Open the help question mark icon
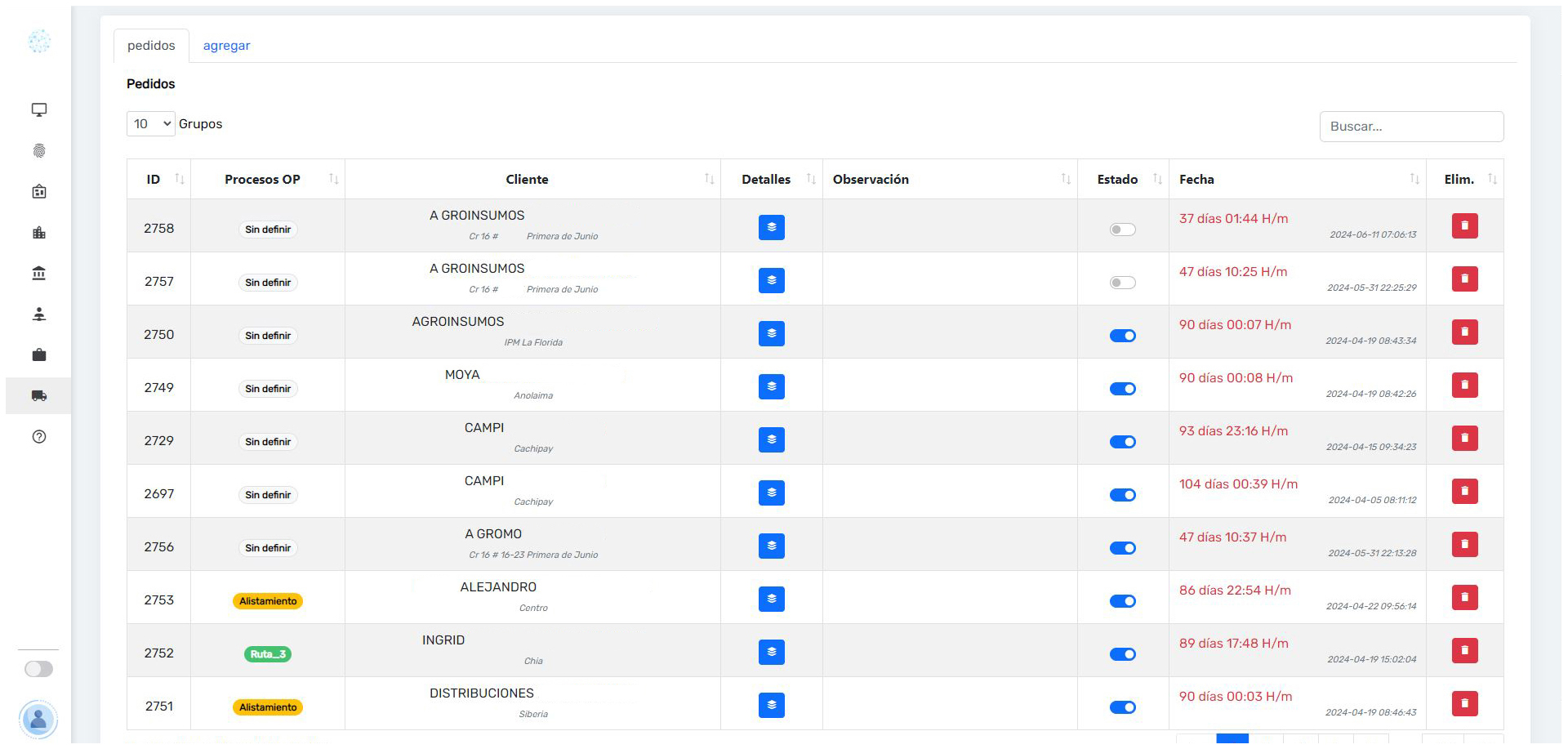 pyautogui.click(x=38, y=437)
